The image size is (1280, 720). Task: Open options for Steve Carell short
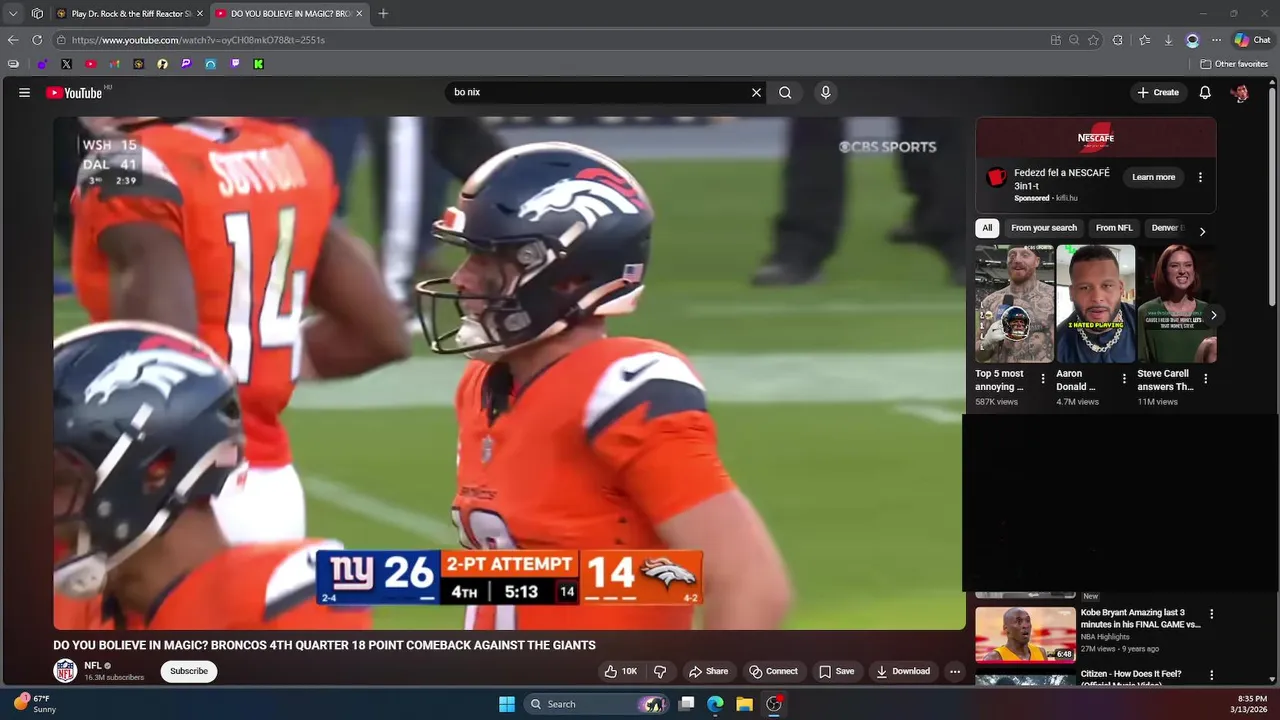[x=1205, y=379]
